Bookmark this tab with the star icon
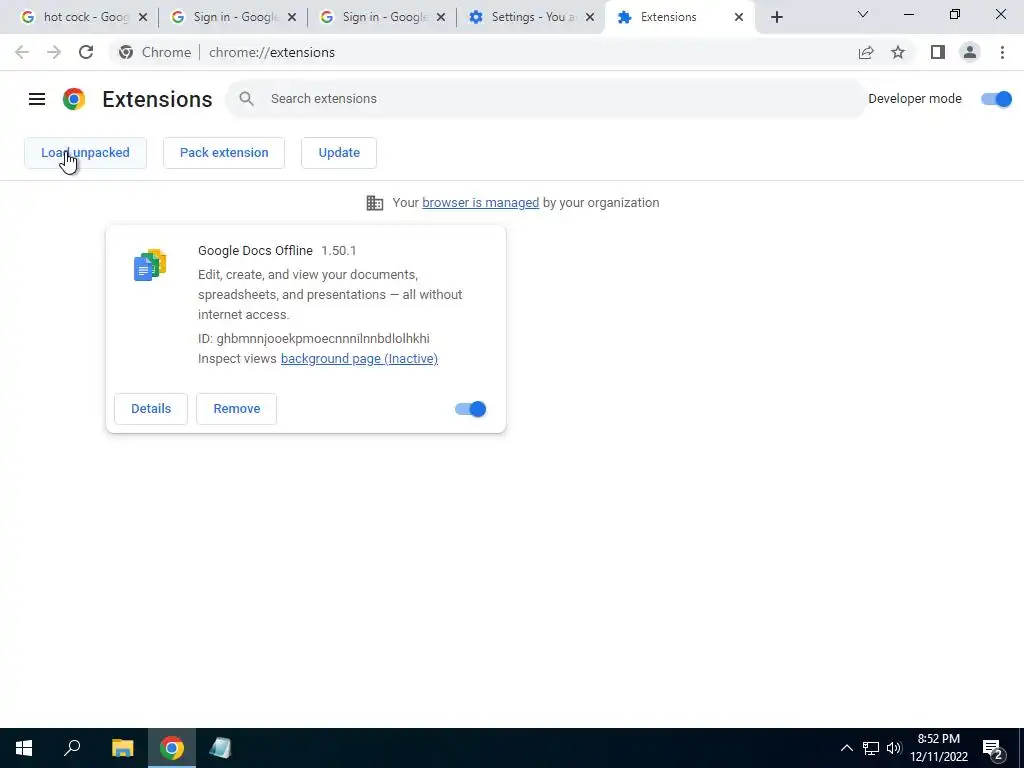The image size is (1024, 768). [x=898, y=52]
